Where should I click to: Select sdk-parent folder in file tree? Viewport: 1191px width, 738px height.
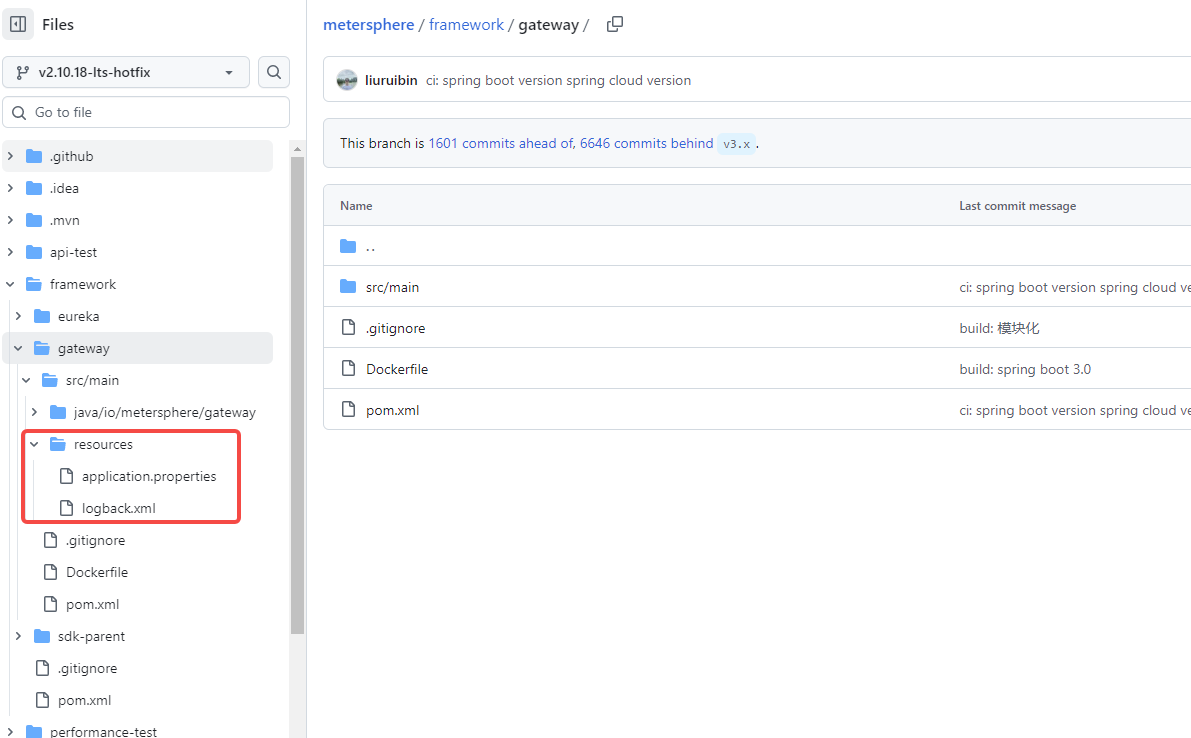click(x=91, y=636)
